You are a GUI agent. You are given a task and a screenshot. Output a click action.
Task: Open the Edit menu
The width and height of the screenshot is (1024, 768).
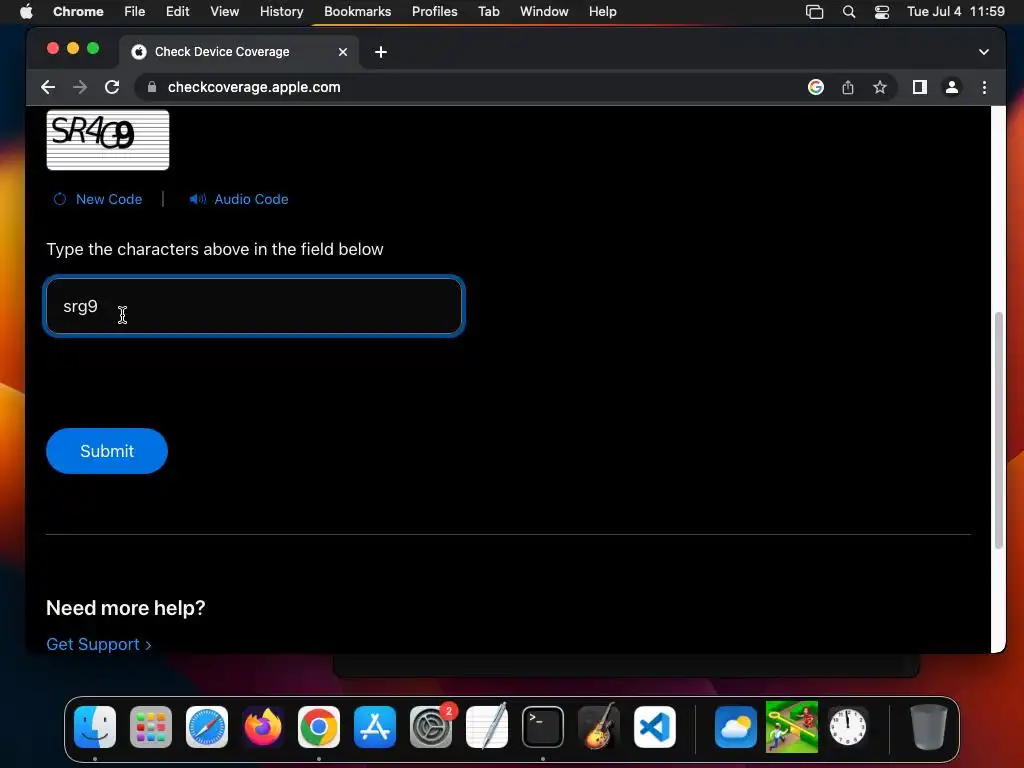coord(177,12)
